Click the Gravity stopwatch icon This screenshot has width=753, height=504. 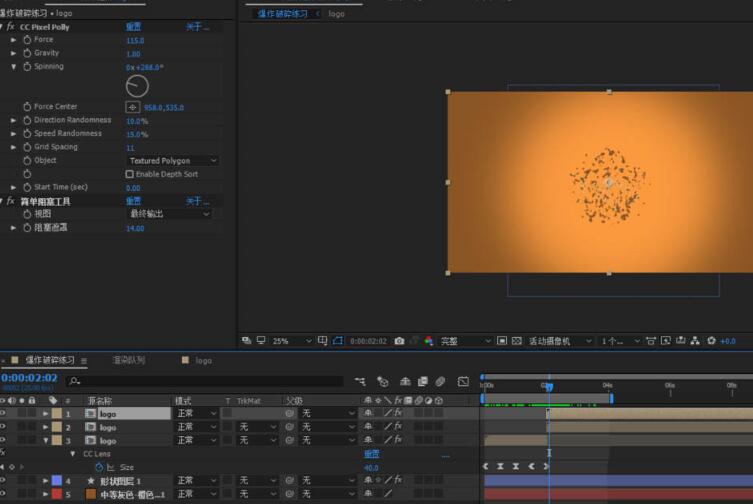click(27, 53)
